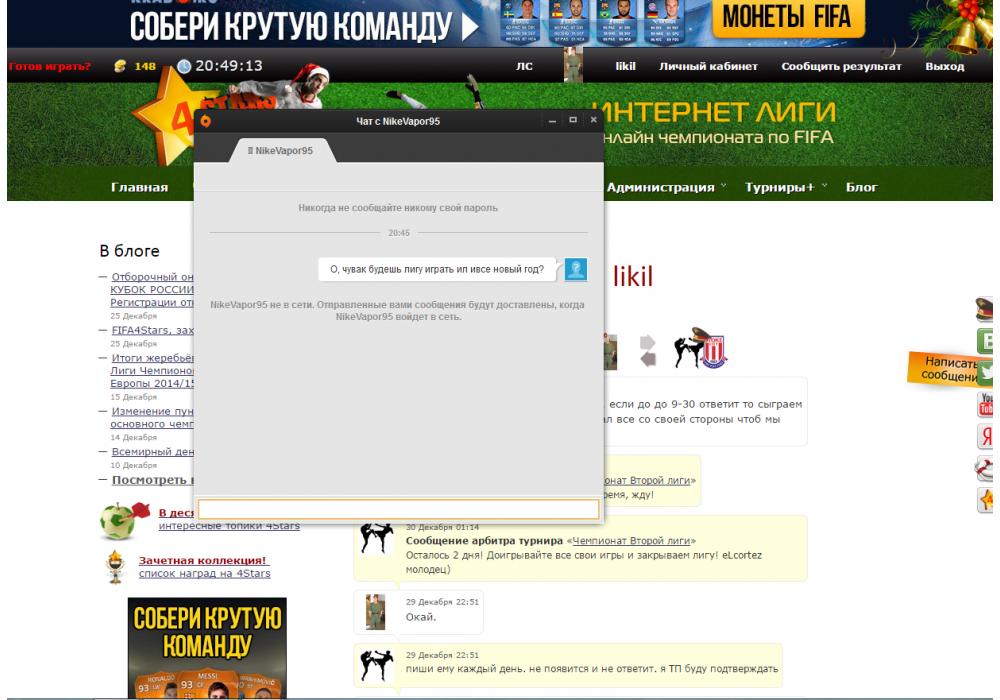Click the orange chat logo in the chat title bar

(x=206, y=120)
